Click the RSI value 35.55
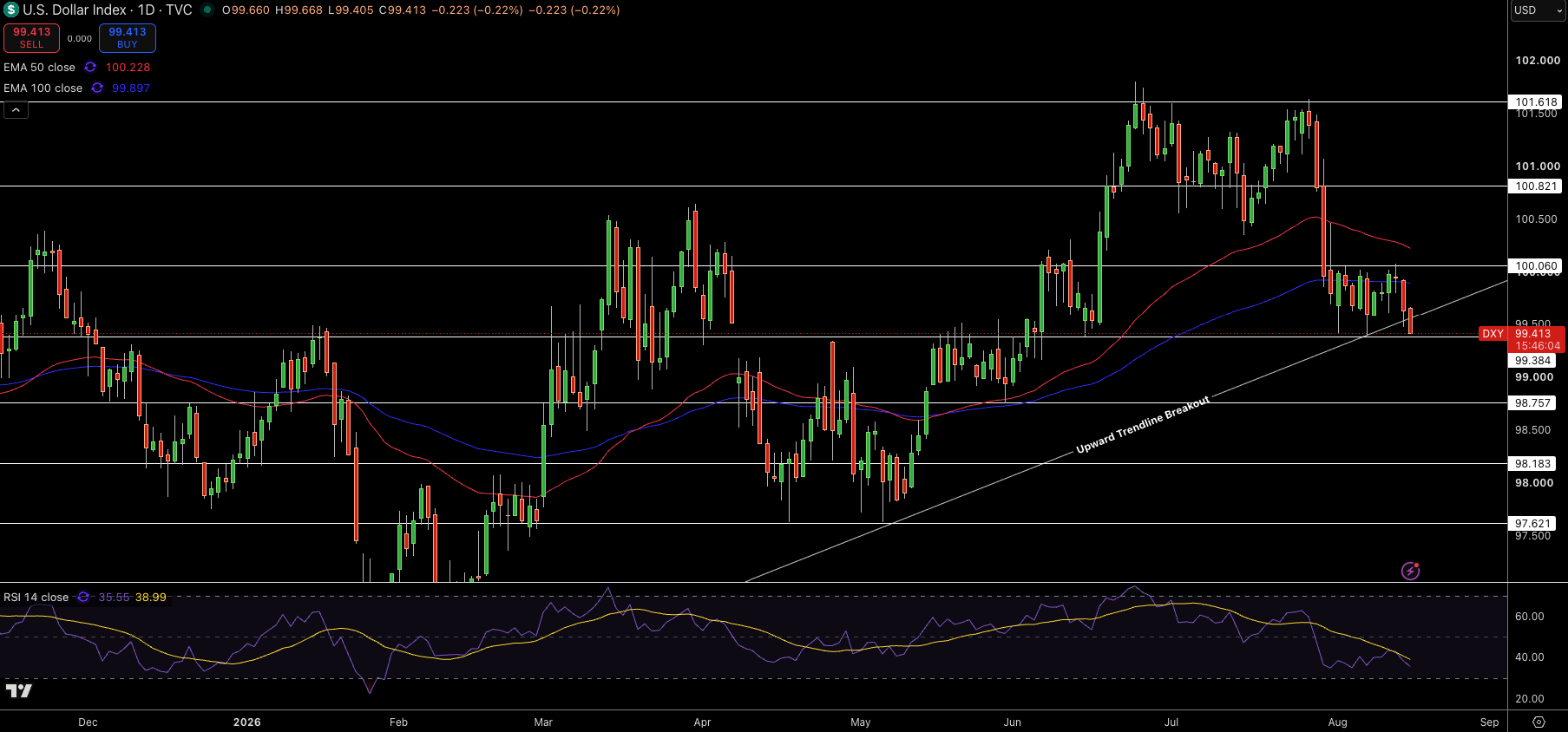Image resolution: width=1568 pixels, height=732 pixels. point(114,598)
